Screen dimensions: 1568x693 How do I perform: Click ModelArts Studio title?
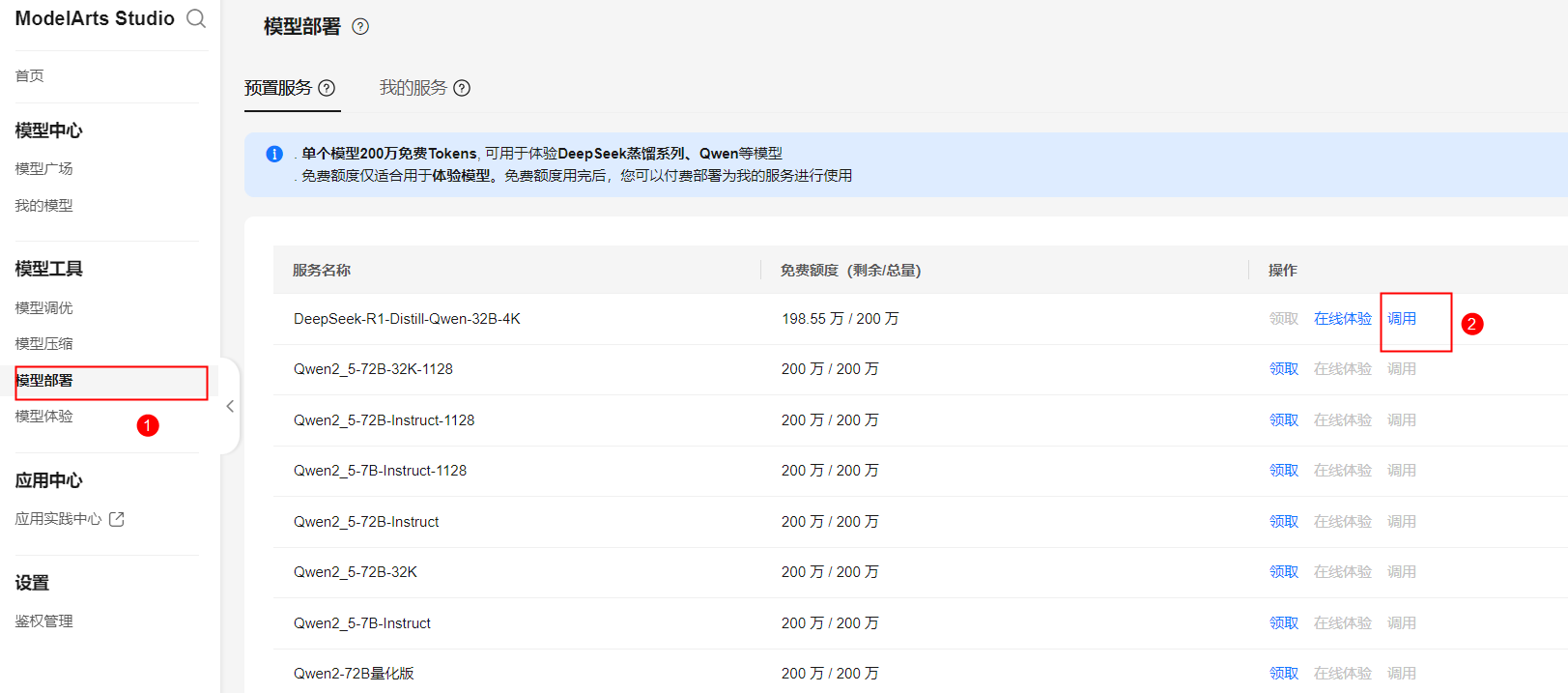click(95, 18)
